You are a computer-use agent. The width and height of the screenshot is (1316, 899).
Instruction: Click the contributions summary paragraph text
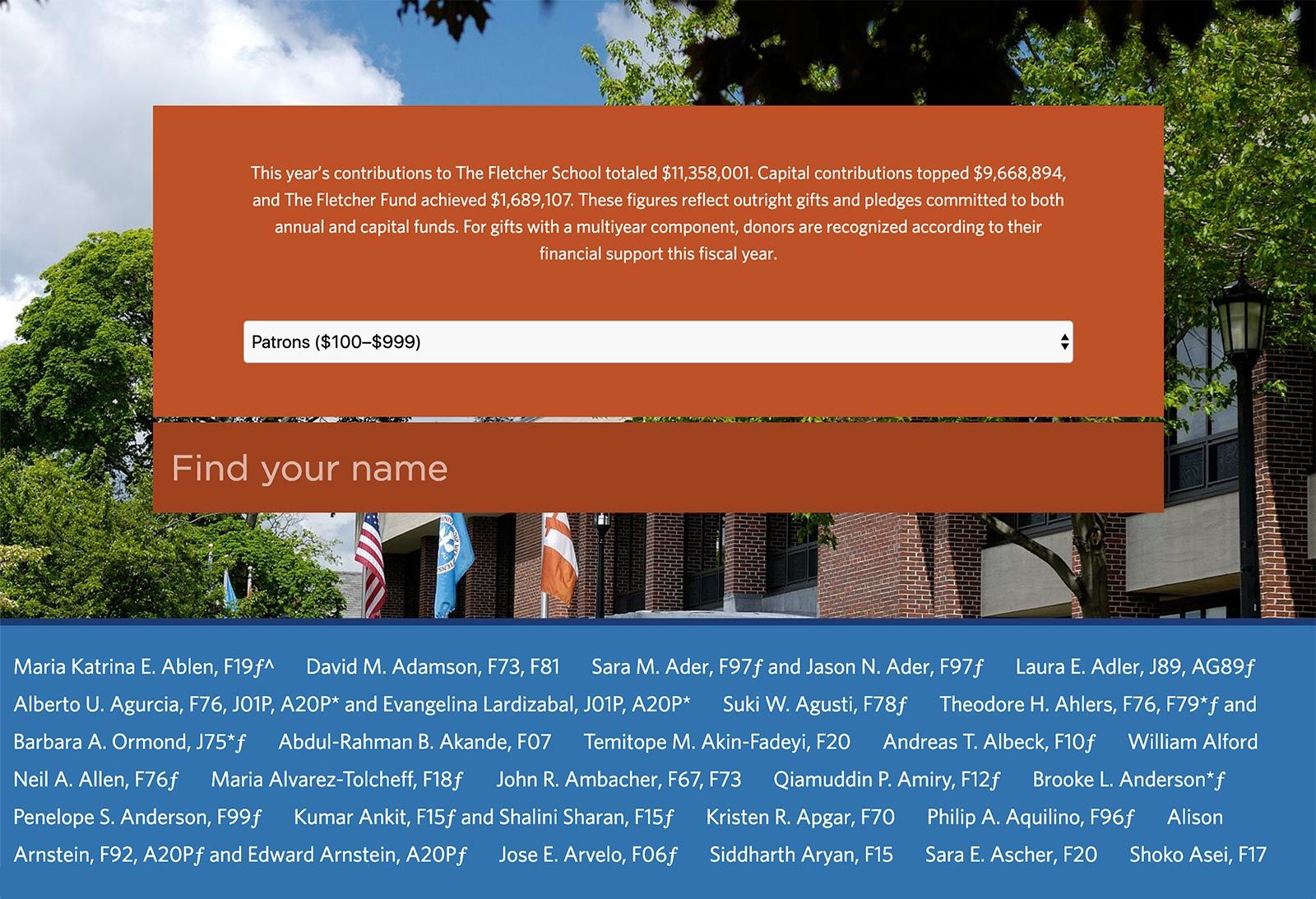pyautogui.click(x=658, y=213)
